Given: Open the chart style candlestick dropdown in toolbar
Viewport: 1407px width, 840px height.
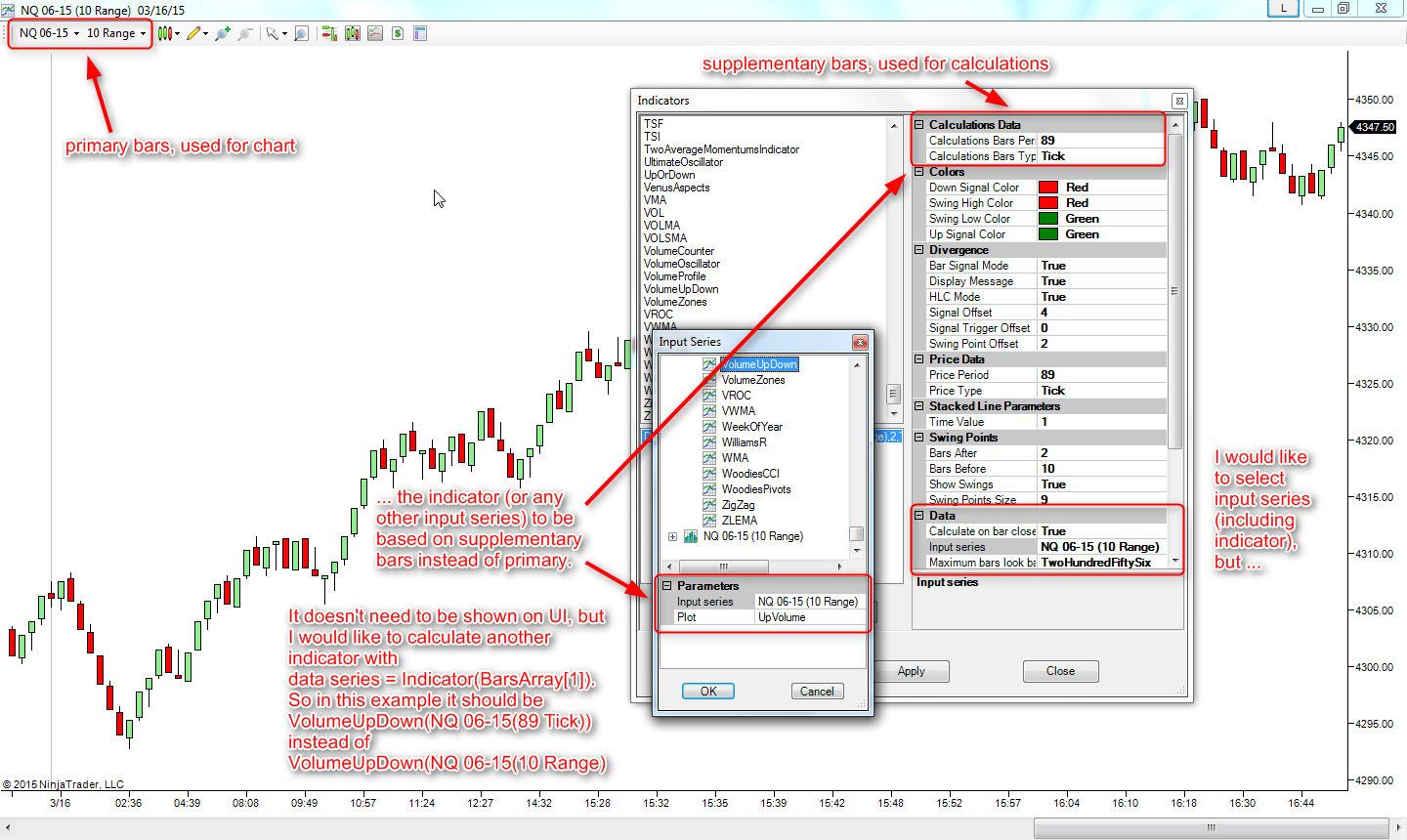Looking at the screenshot, I should [x=168, y=33].
